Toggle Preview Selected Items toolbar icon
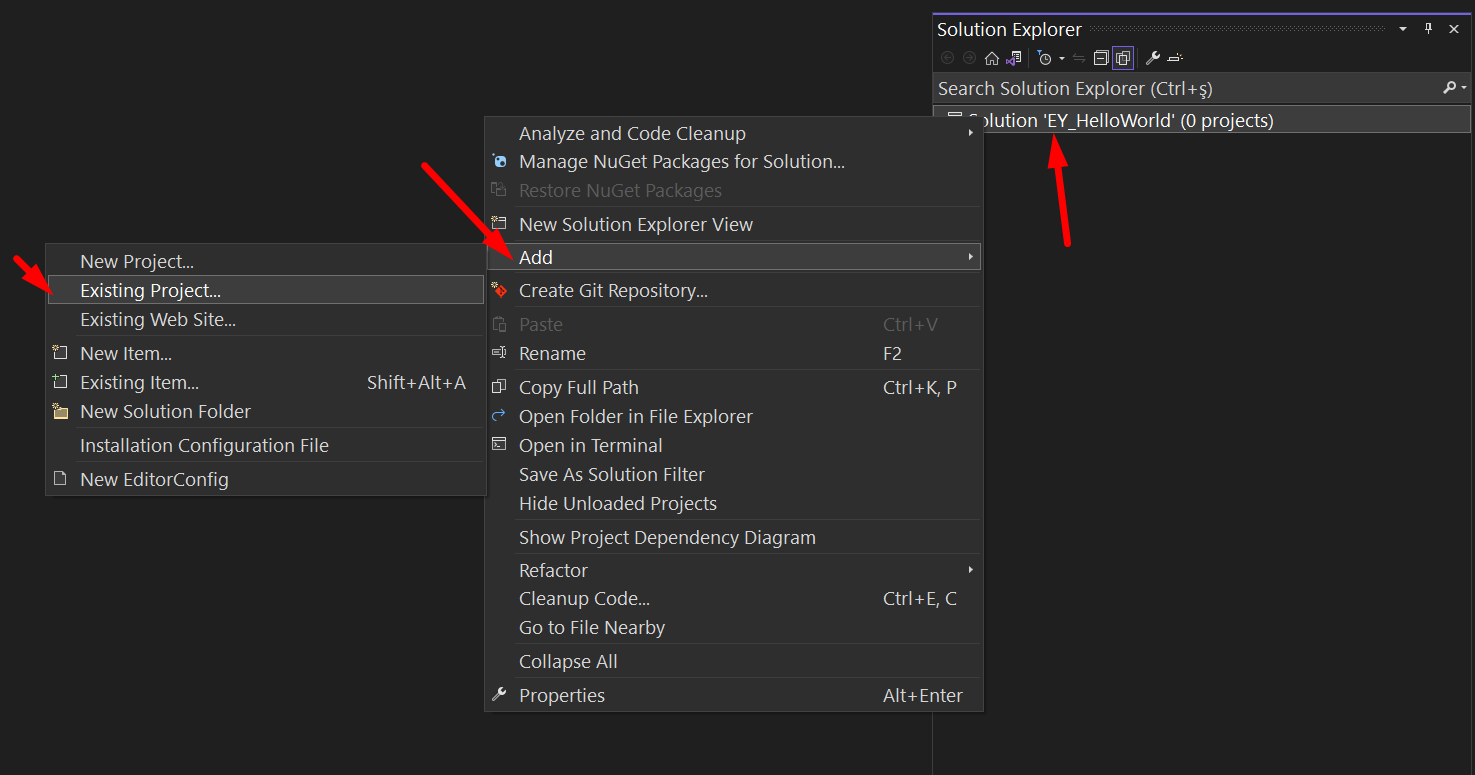This screenshot has height=775, width=1475. click(1175, 58)
